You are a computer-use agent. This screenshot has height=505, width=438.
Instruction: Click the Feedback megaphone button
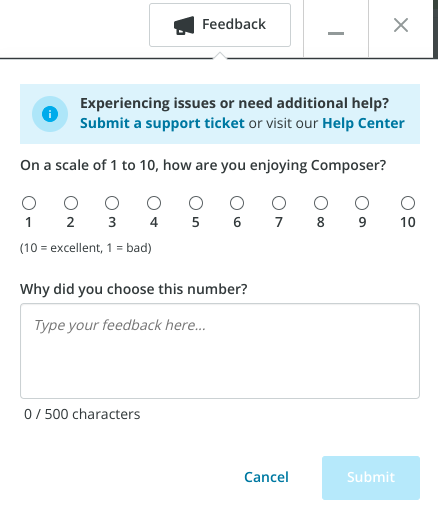click(220, 25)
